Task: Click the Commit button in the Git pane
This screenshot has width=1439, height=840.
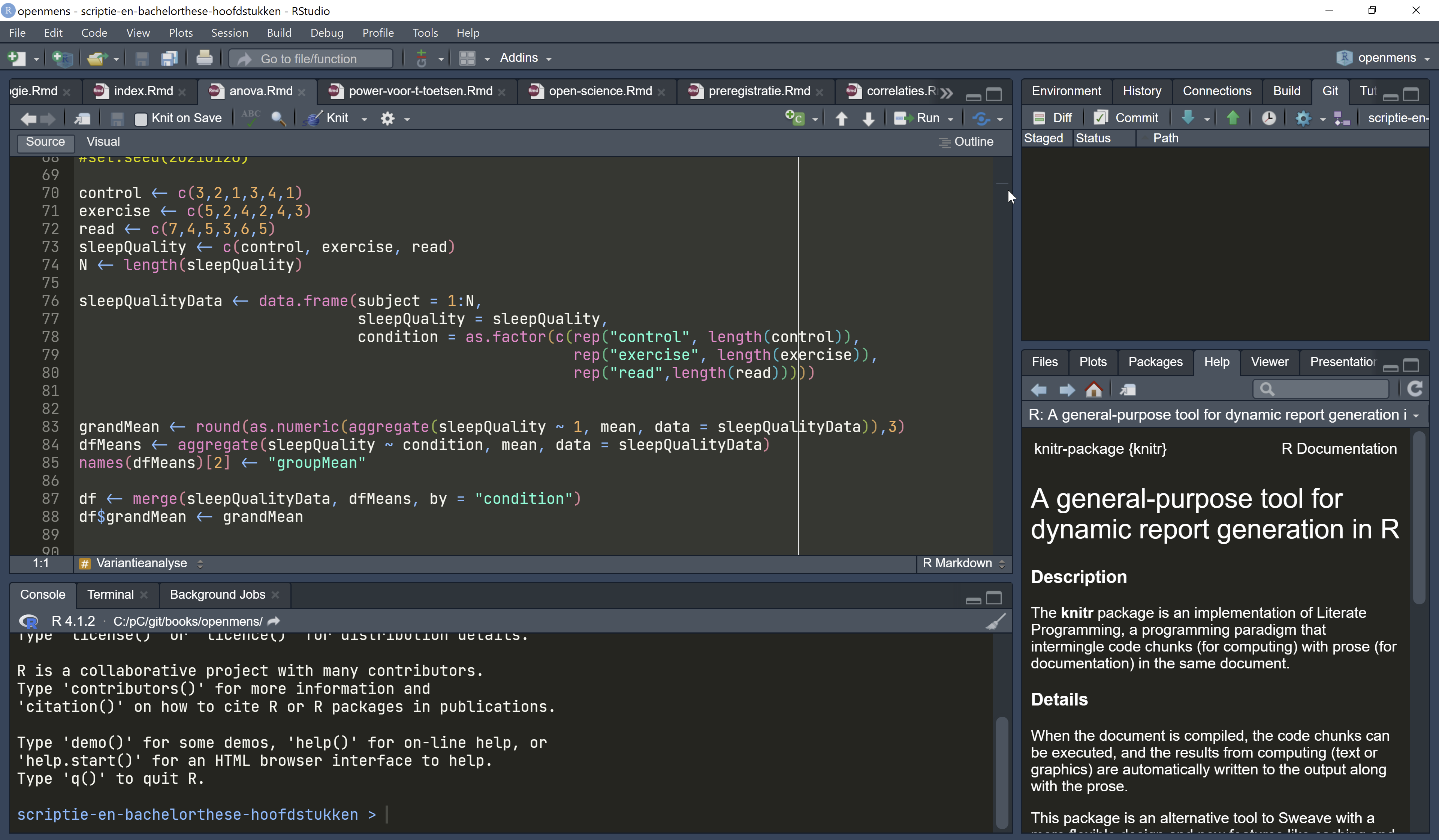Action: coord(1125,118)
